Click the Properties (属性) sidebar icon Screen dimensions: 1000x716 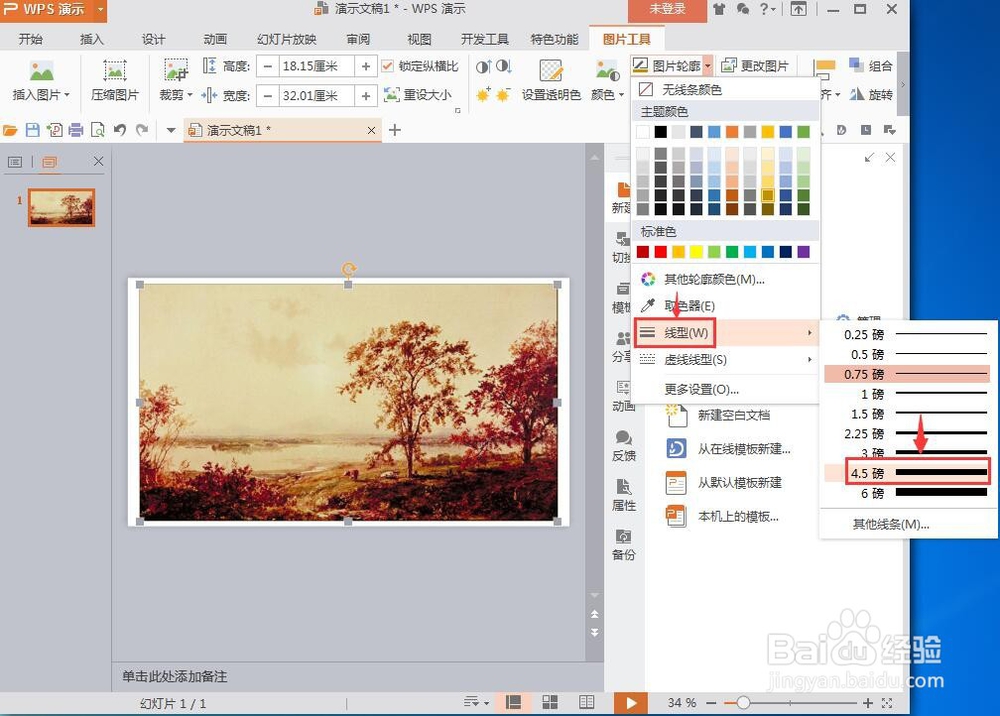click(x=623, y=486)
